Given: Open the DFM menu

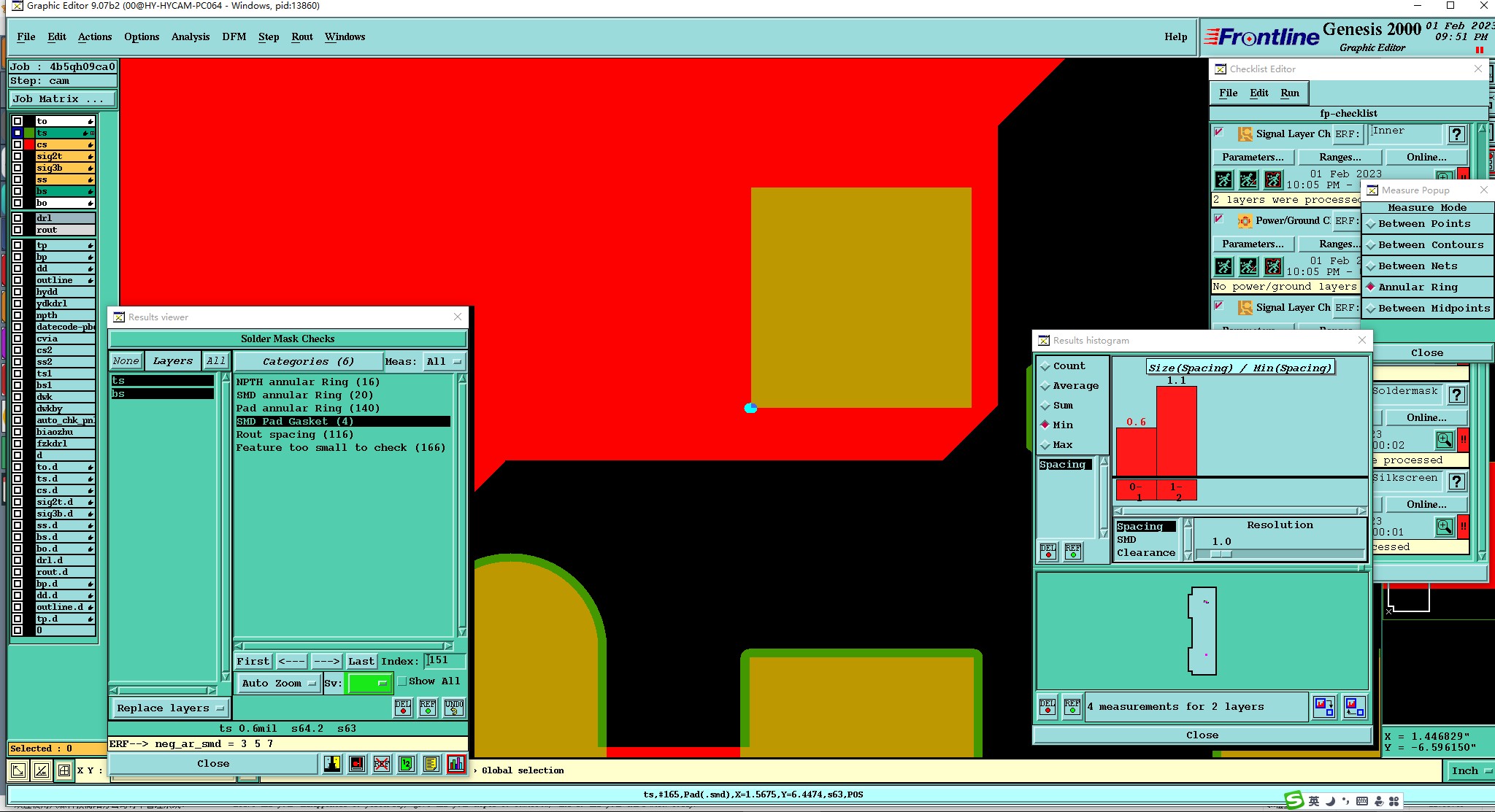Looking at the screenshot, I should (234, 37).
